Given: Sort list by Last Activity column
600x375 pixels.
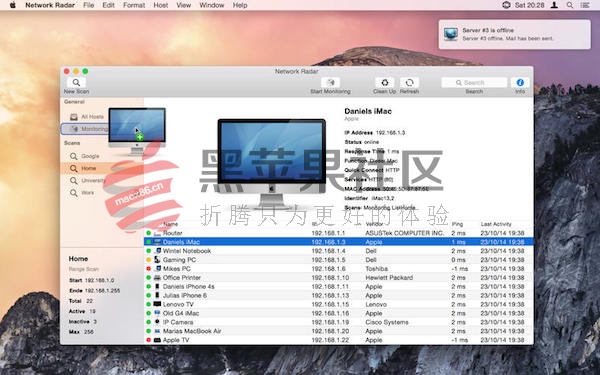Looking at the screenshot, I should point(496,224).
